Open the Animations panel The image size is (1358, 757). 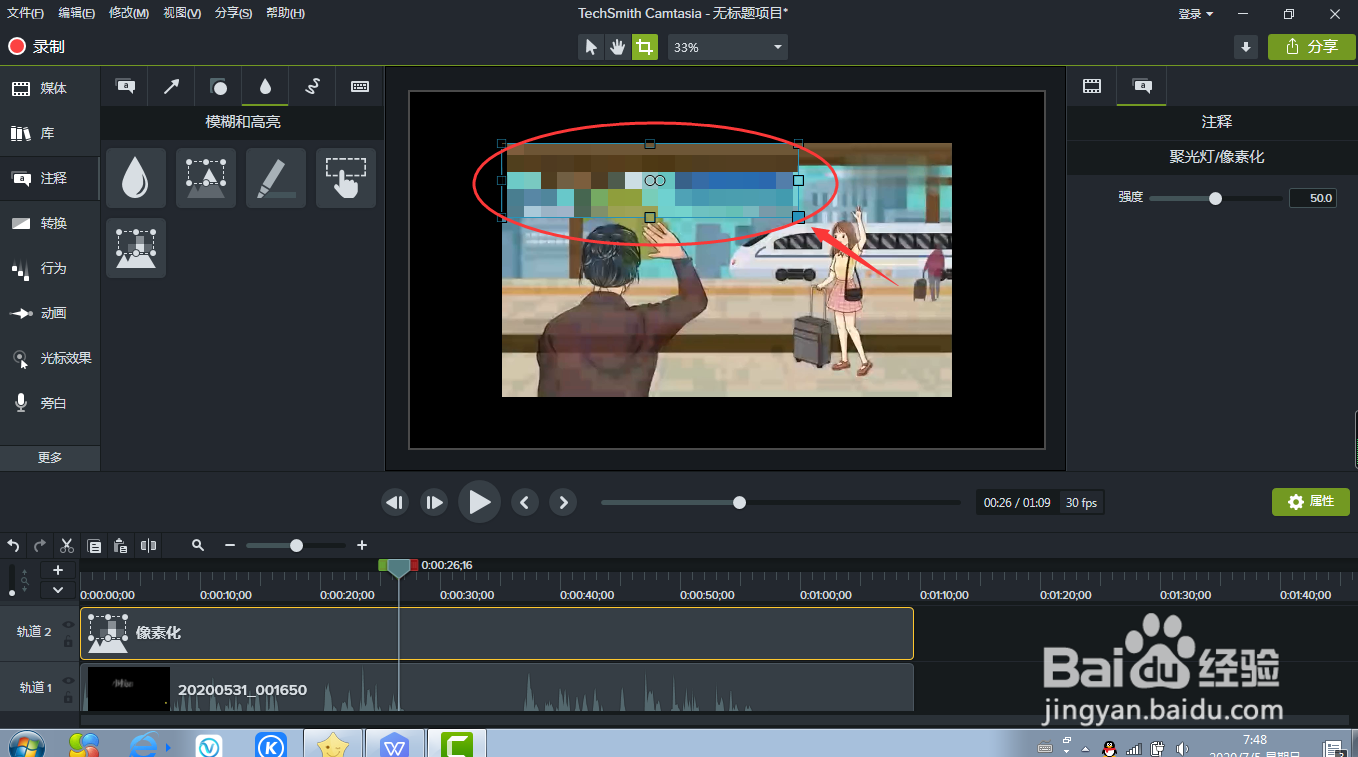pos(50,313)
